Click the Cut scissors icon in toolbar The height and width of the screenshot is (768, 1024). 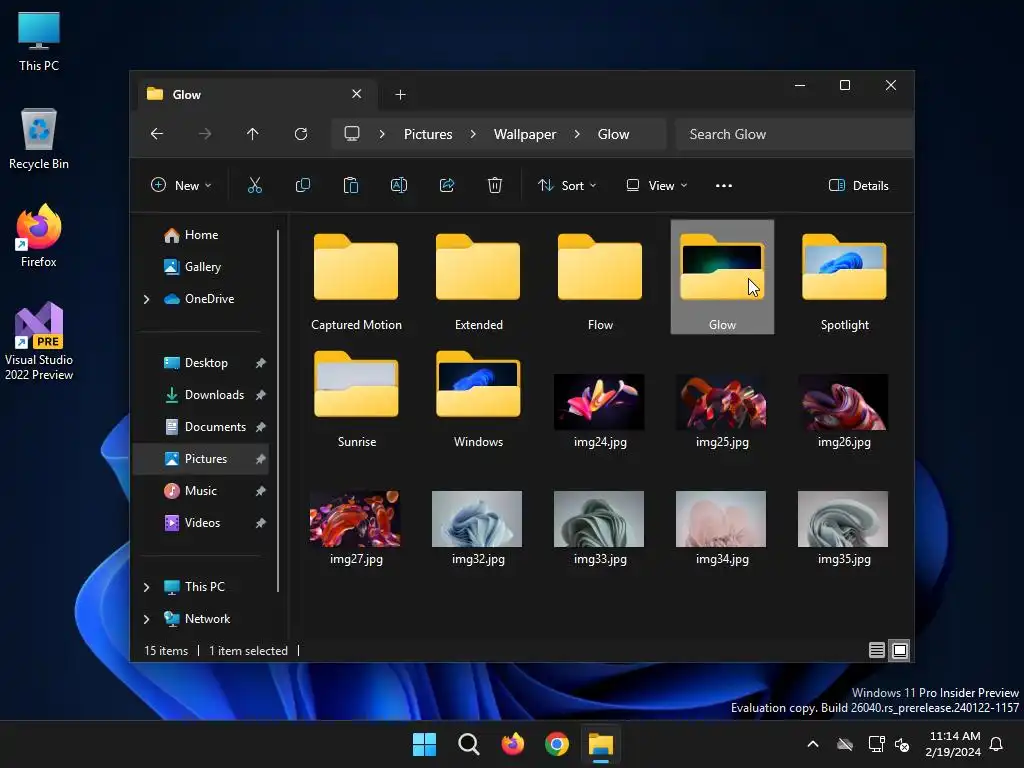(255, 185)
